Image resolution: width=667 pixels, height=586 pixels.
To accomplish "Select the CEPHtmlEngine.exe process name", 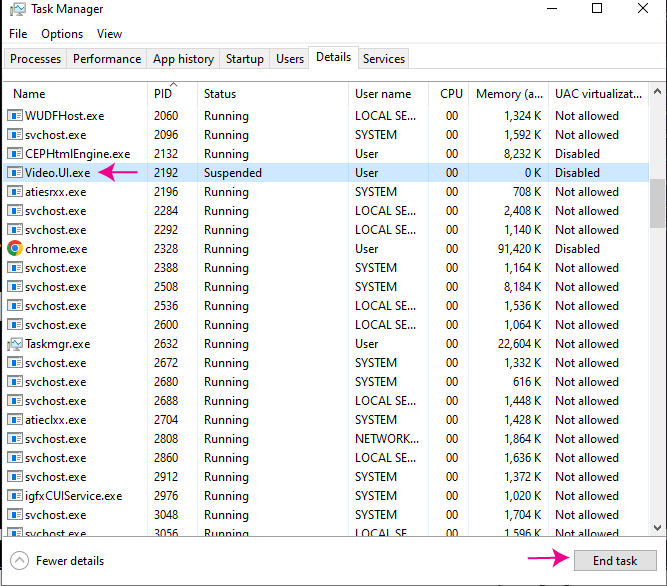I will tap(77, 154).
